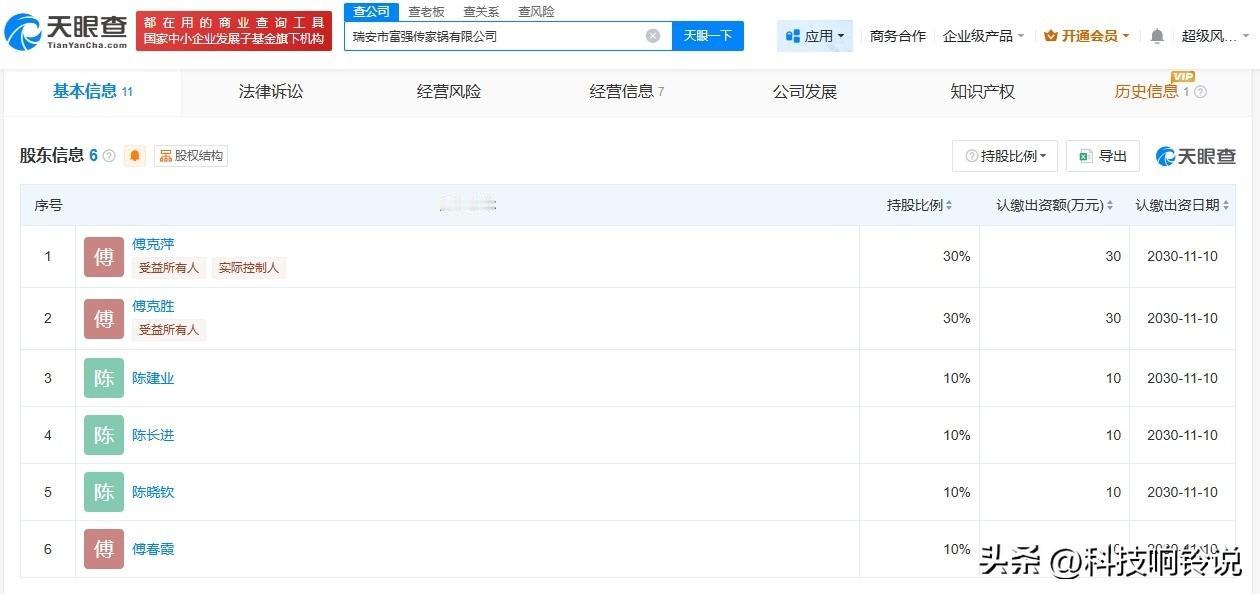
Task: Click the clear (×) icon inside the search box
Action: pos(653,35)
